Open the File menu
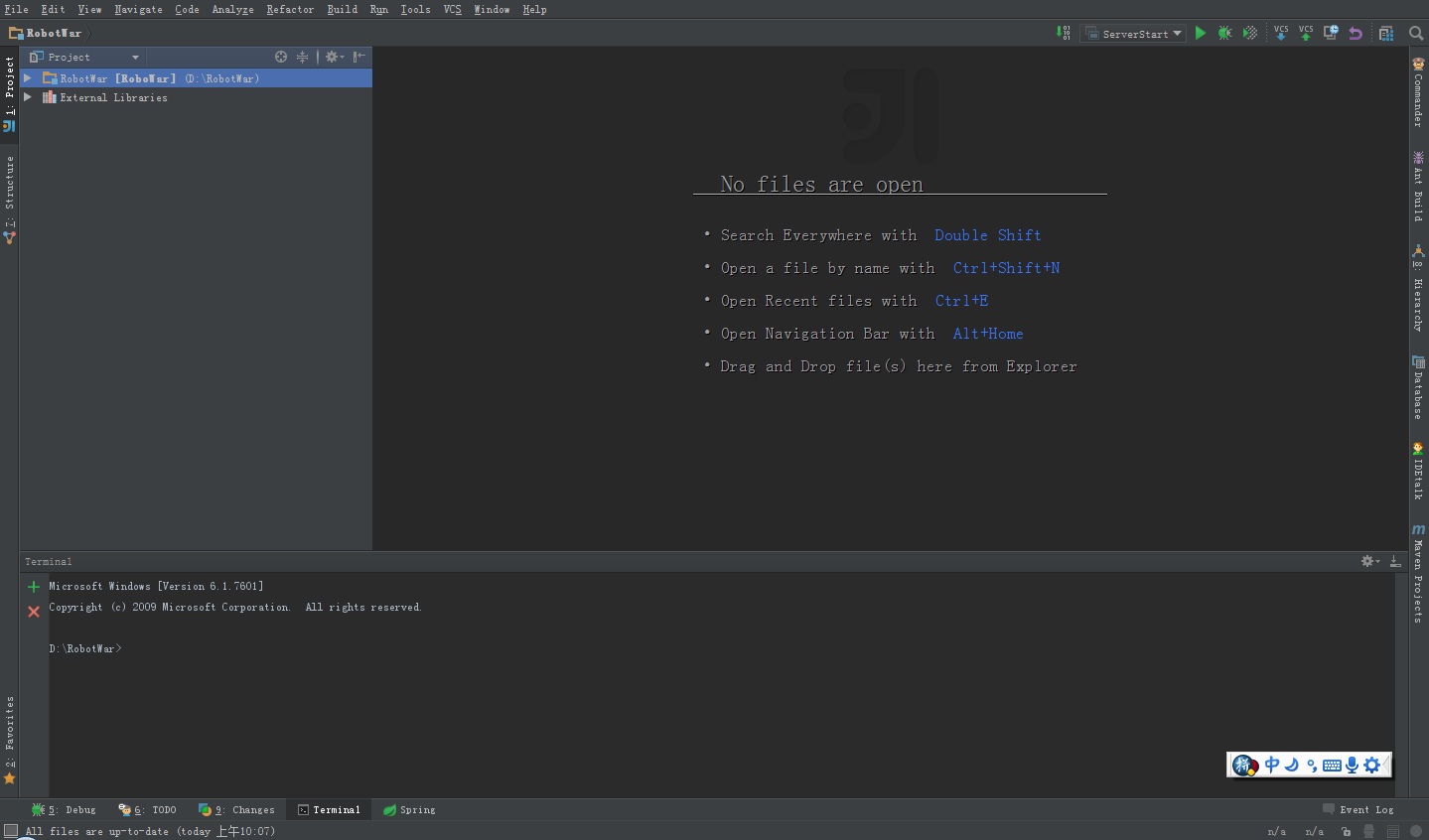The height and width of the screenshot is (840, 1429). (16, 9)
